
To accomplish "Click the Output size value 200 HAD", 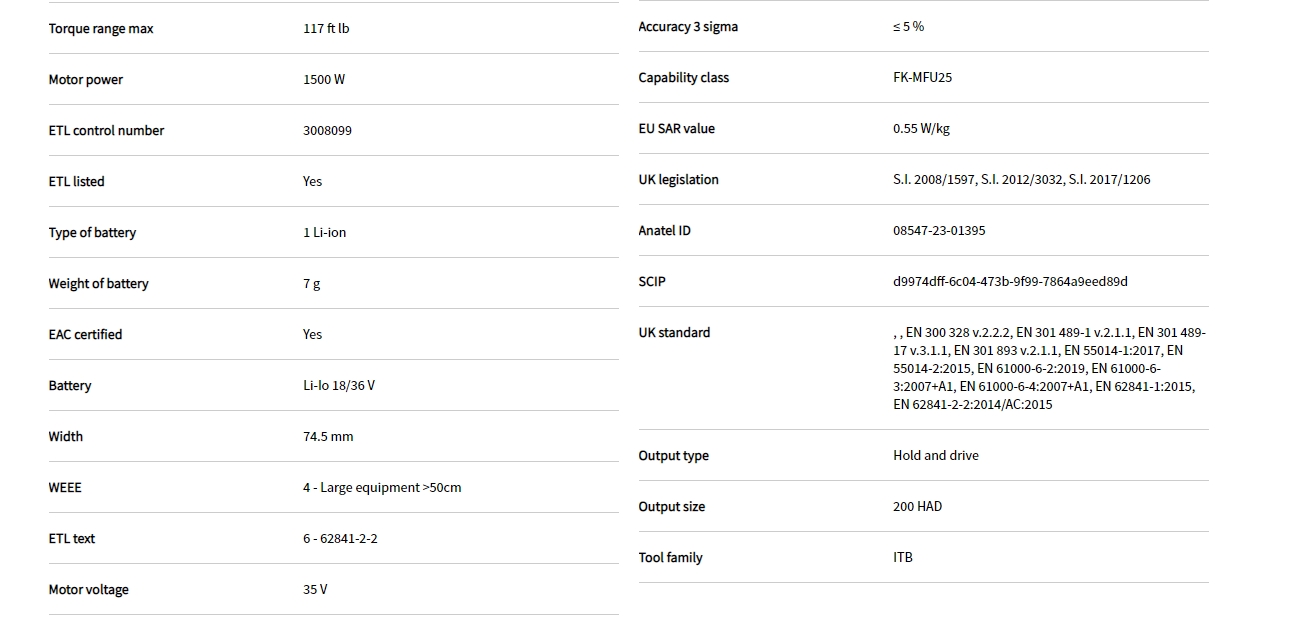I will 917,507.
